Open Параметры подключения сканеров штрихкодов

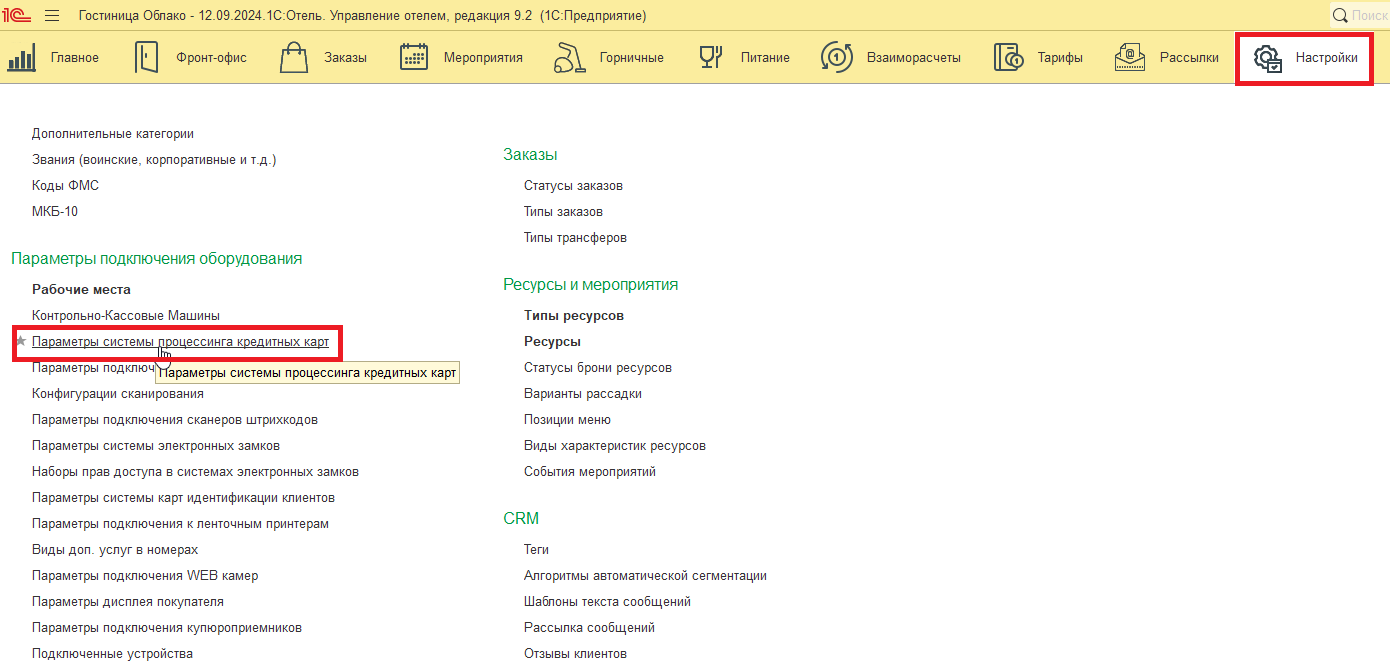click(175, 419)
